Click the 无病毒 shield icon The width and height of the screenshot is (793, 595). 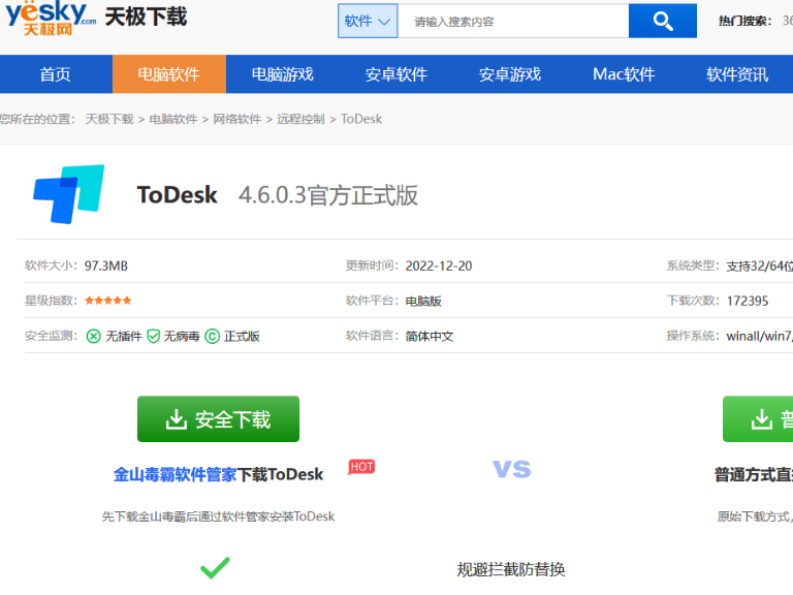tap(153, 336)
